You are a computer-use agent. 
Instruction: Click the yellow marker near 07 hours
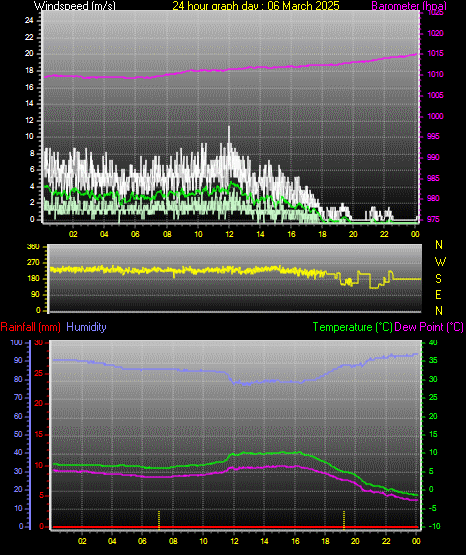[x=159, y=520]
